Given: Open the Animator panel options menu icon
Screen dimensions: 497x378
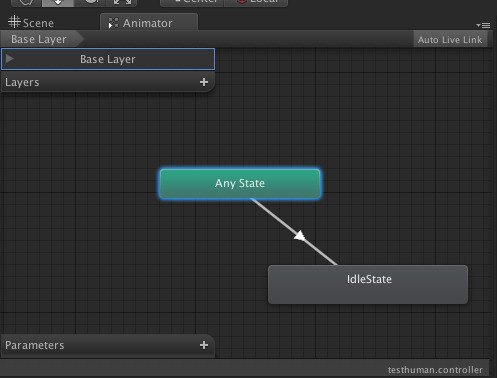Looking at the screenshot, I should coord(483,25).
